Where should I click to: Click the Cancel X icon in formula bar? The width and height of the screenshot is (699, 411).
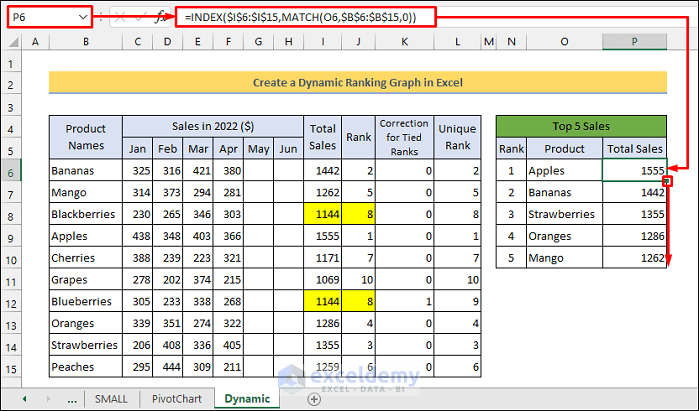tap(120, 17)
